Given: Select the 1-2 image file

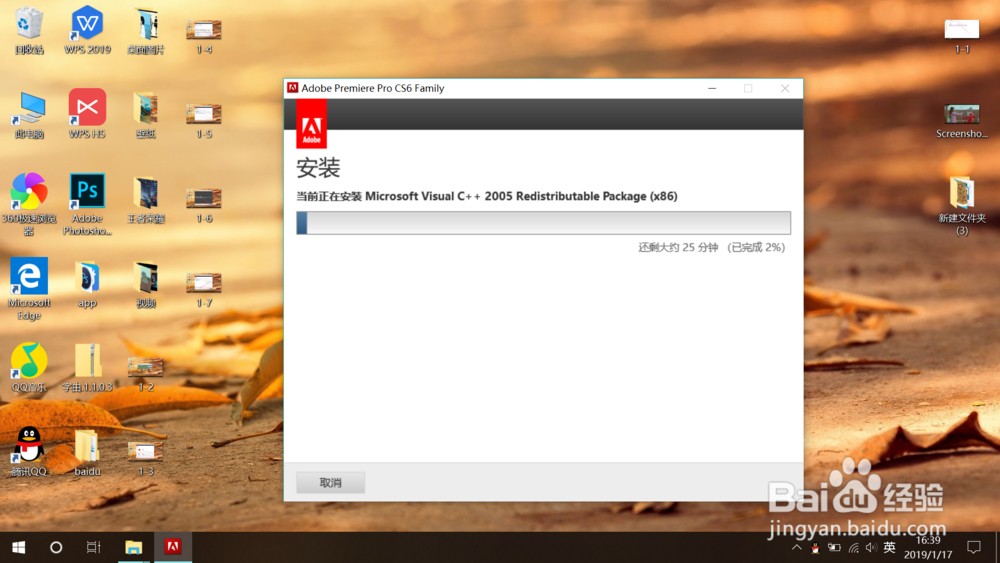Looking at the screenshot, I should point(145,374).
